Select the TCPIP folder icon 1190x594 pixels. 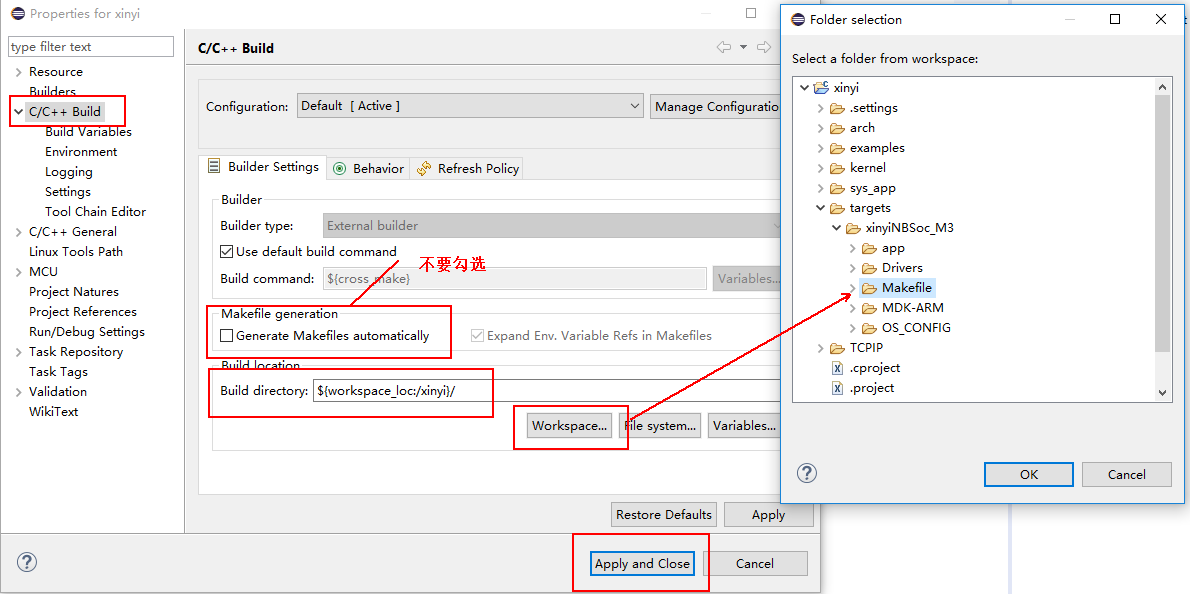837,348
